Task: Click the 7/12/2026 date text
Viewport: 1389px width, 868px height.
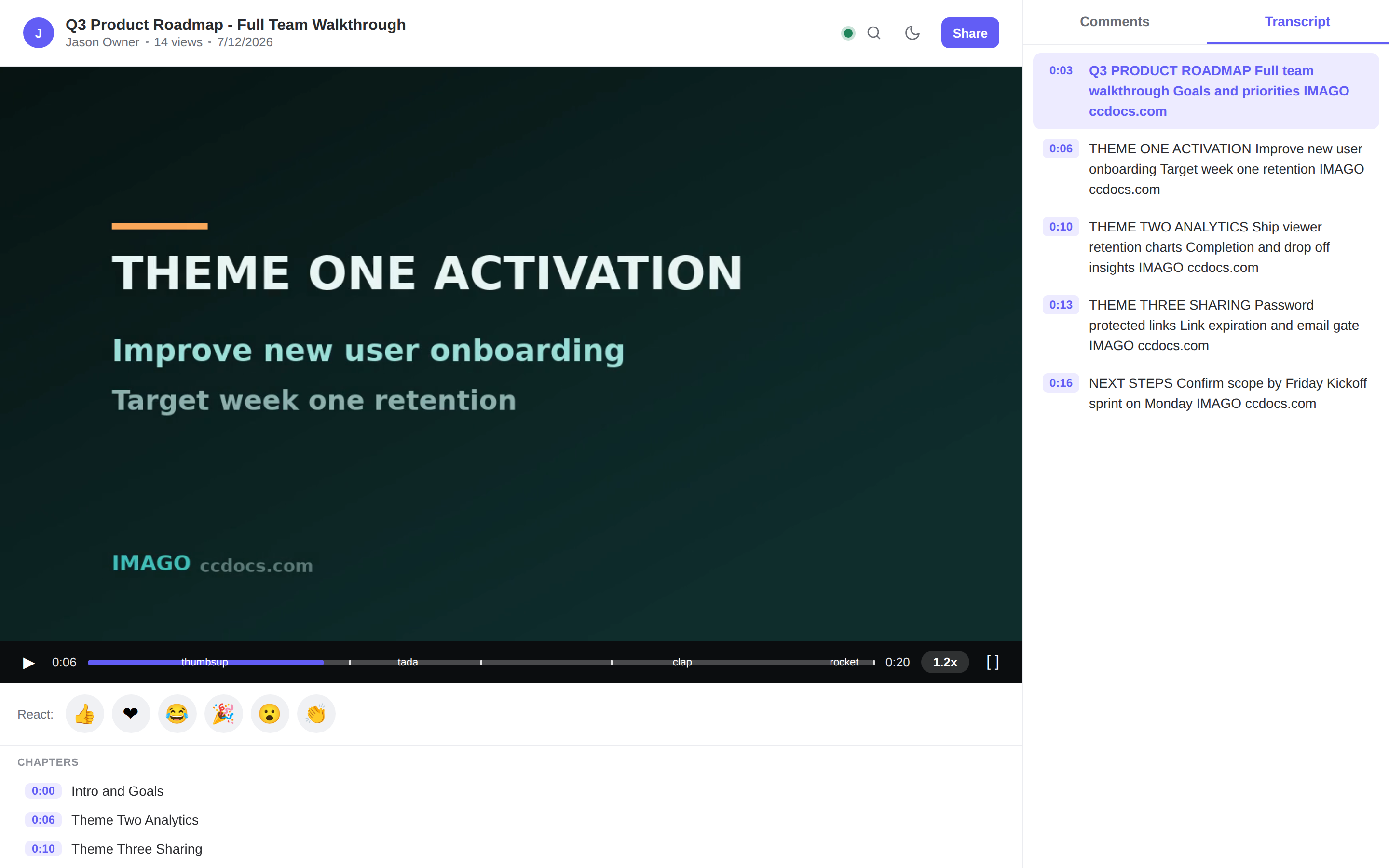Action: click(245, 42)
